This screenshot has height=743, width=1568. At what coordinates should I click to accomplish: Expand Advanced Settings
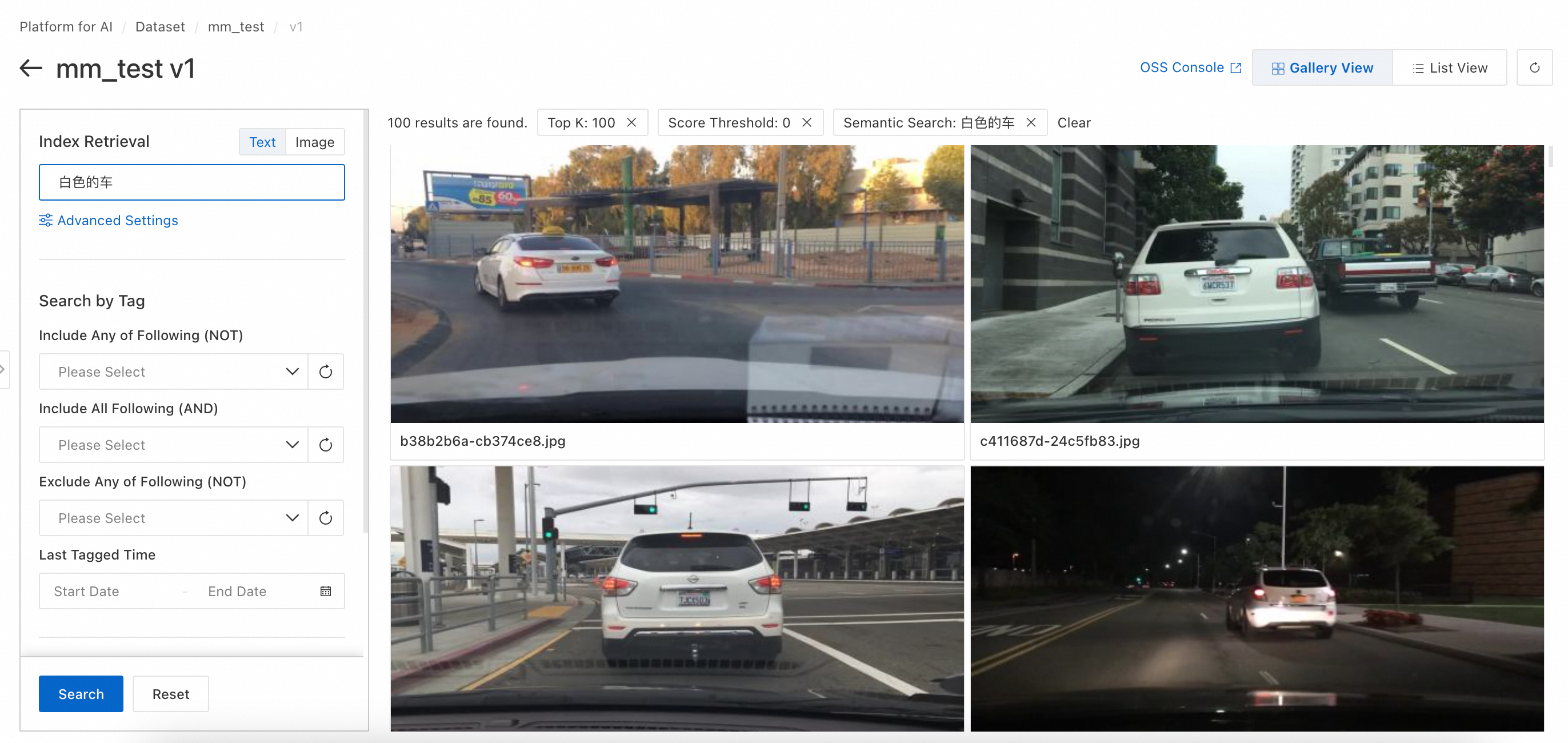pos(109,221)
